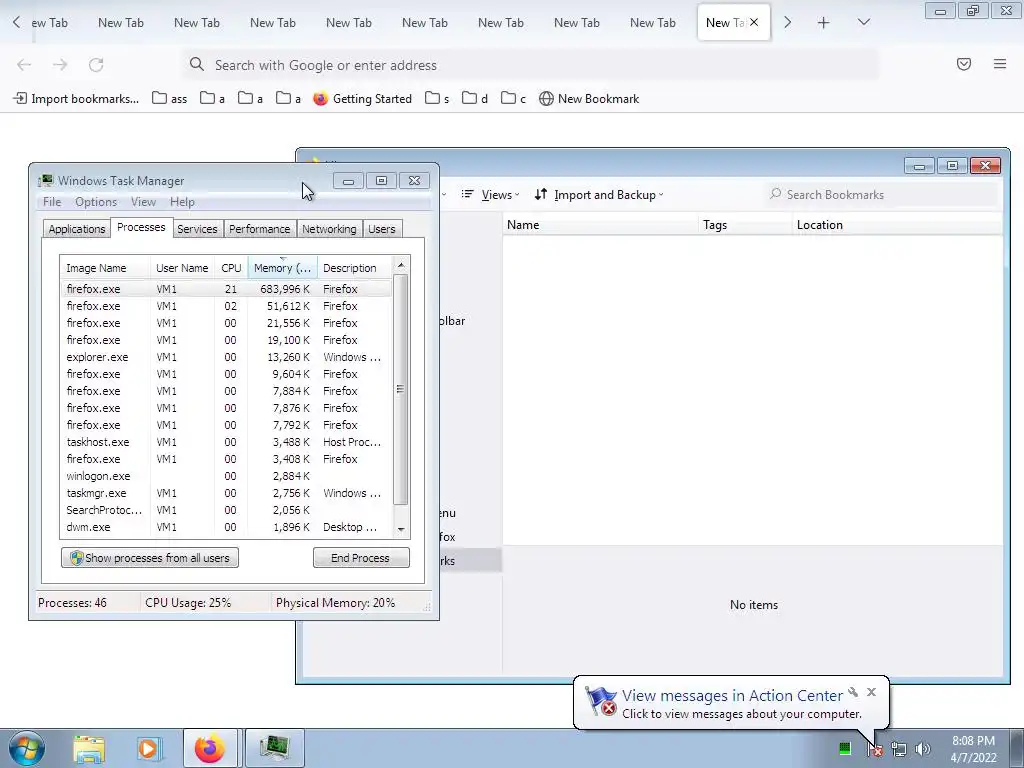Open the New Bookmark globe item
Viewport: 1024px width, 768px height.
click(x=589, y=99)
